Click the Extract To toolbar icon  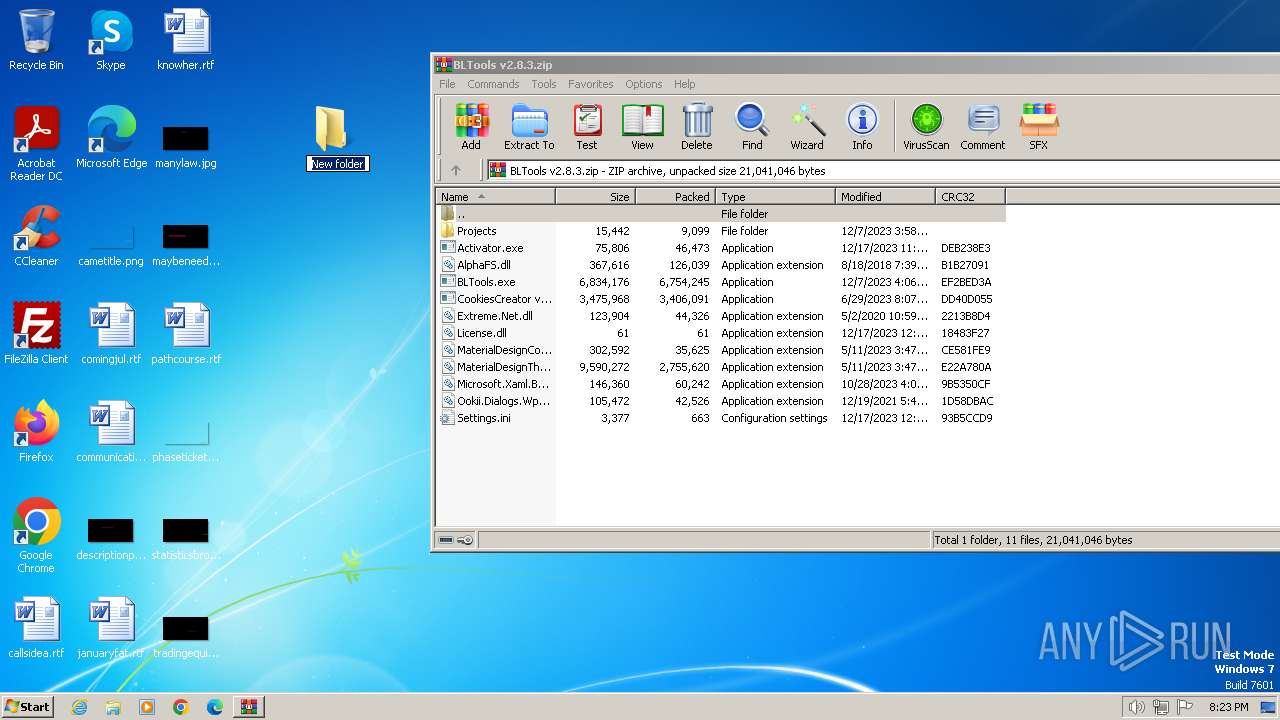529,127
